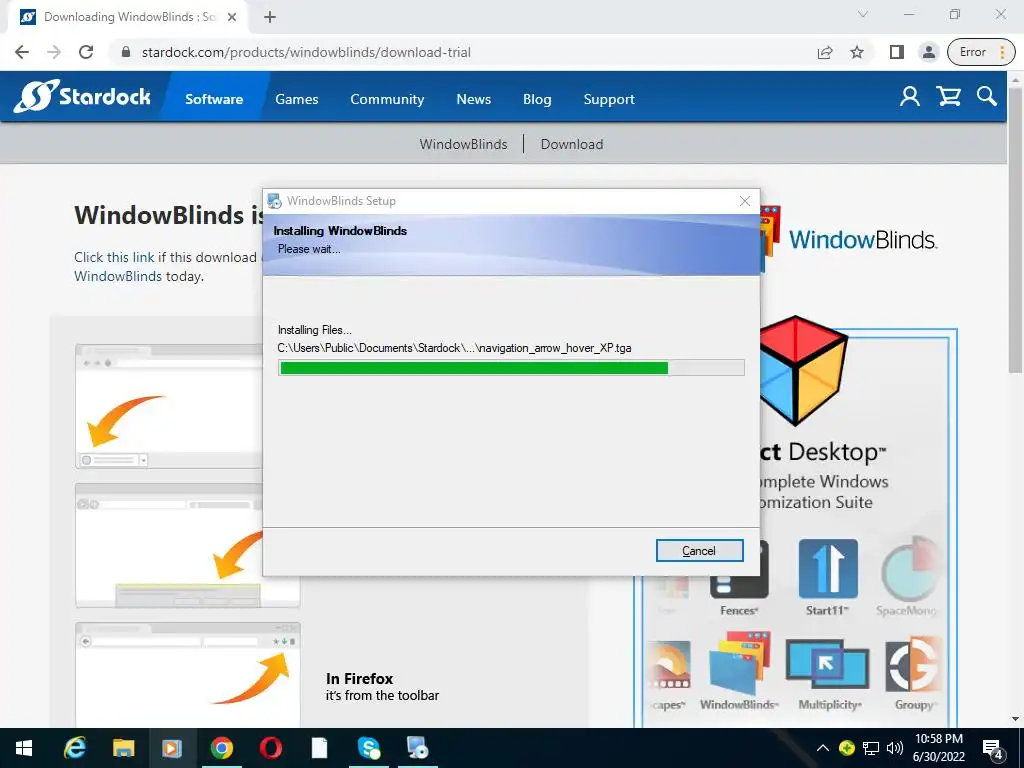Click the WindowBlinds product icon in the suite
1024x768 pixels.
click(739, 663)
